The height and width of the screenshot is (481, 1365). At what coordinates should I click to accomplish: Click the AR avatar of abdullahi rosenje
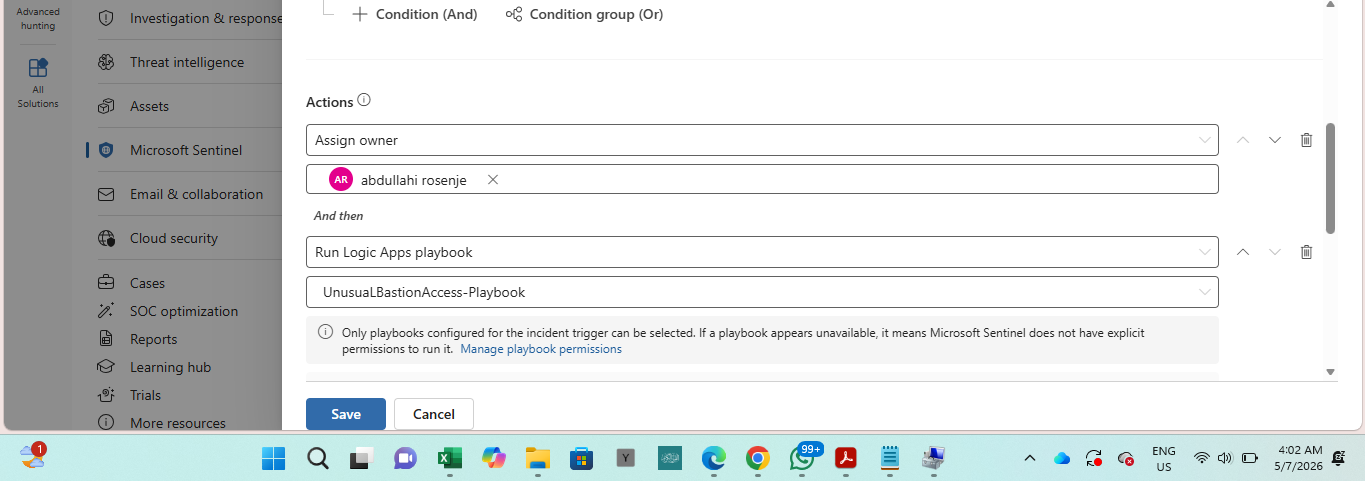[341, 179]
